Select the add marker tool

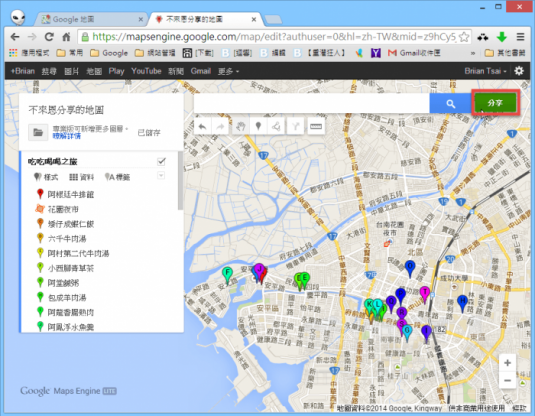click(259, 127)
